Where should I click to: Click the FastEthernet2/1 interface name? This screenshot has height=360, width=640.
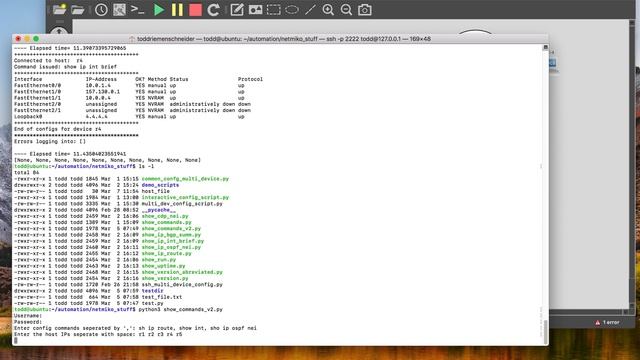38,110
